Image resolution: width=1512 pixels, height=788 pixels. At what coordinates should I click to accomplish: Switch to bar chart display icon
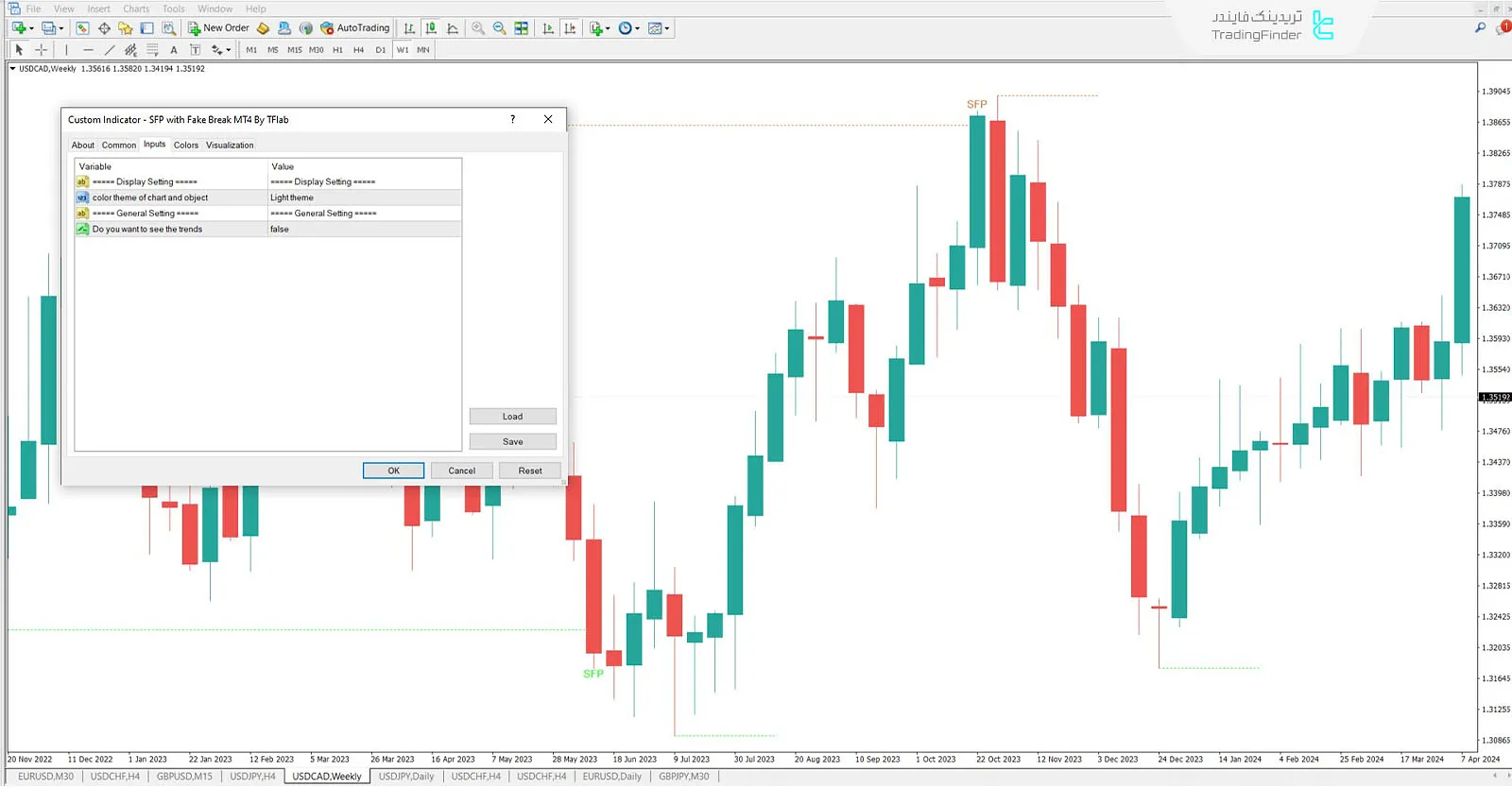pyautogui.click(x=409, y=28)
